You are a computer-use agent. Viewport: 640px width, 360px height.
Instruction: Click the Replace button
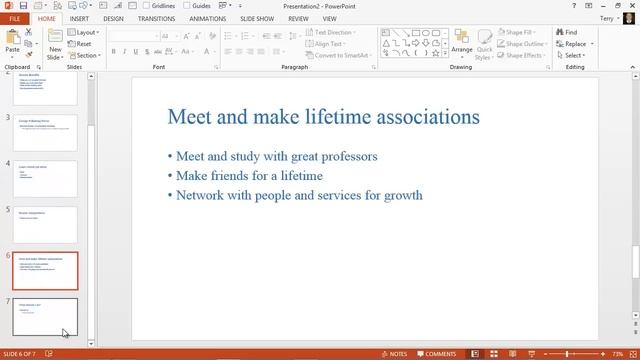click(571, 44)
